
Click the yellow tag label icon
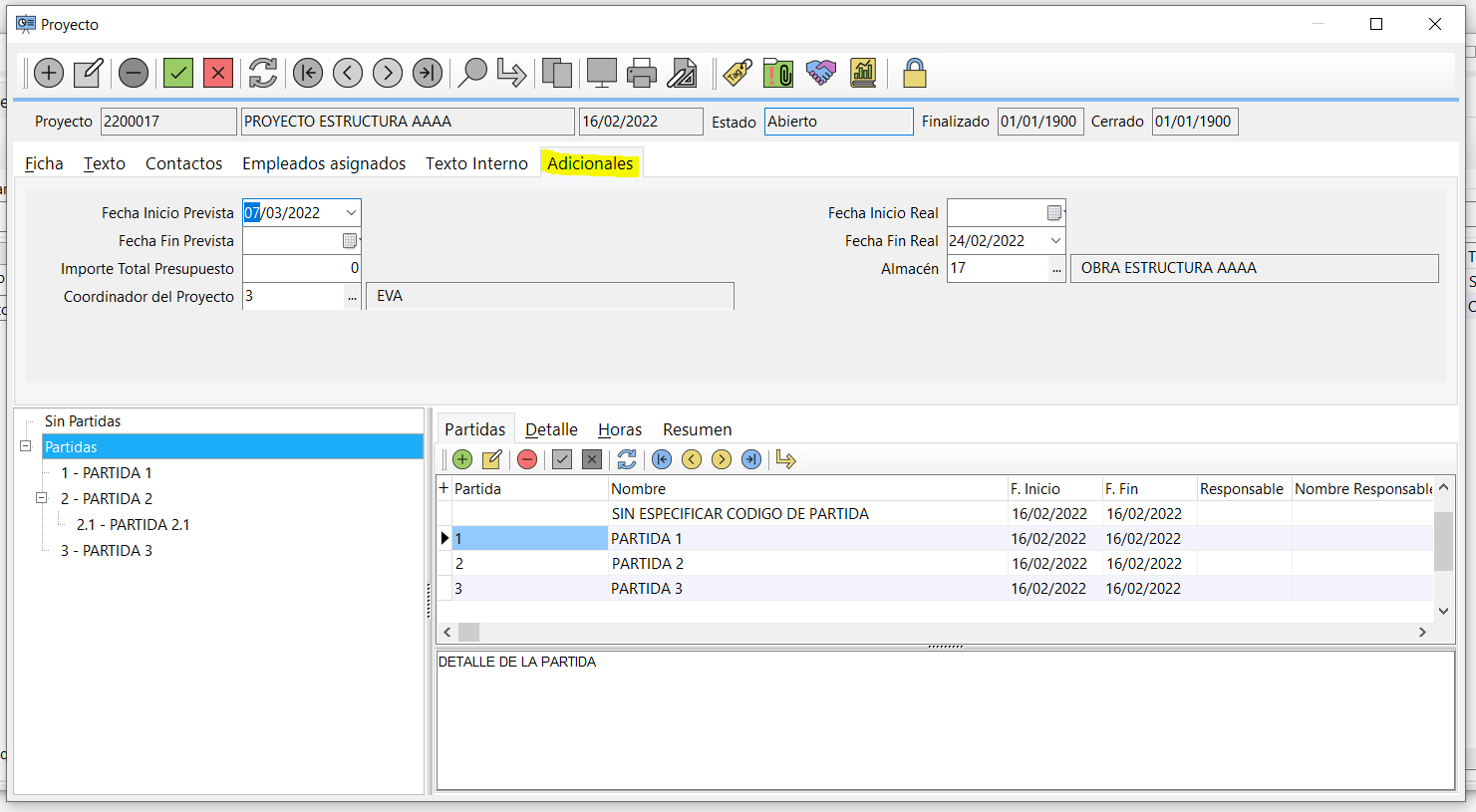coord(738,73)
